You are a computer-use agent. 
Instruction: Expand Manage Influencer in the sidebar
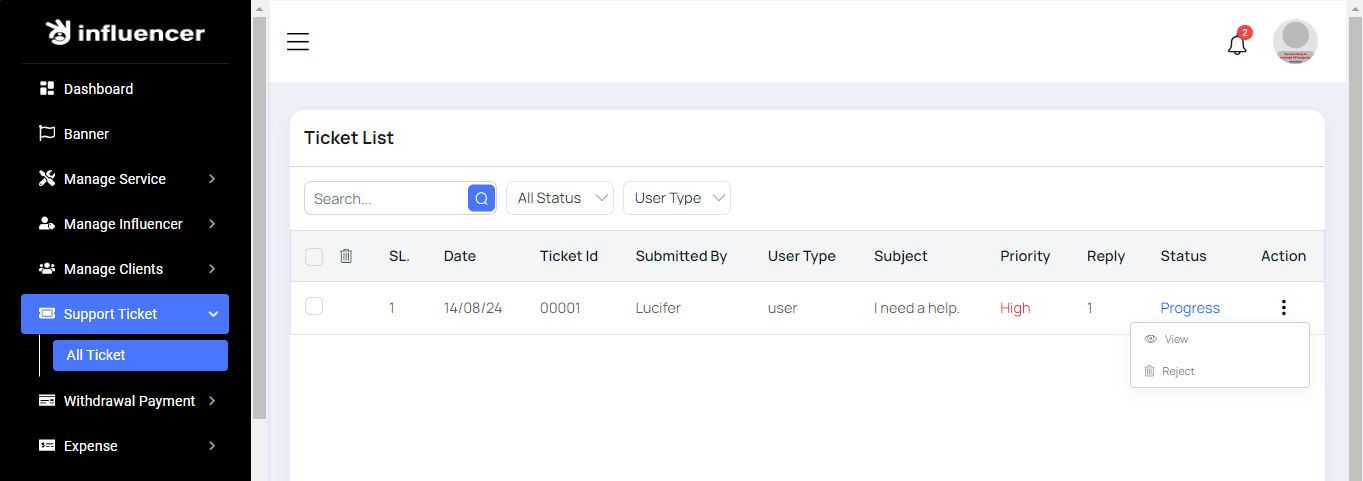tap(125, 224)
